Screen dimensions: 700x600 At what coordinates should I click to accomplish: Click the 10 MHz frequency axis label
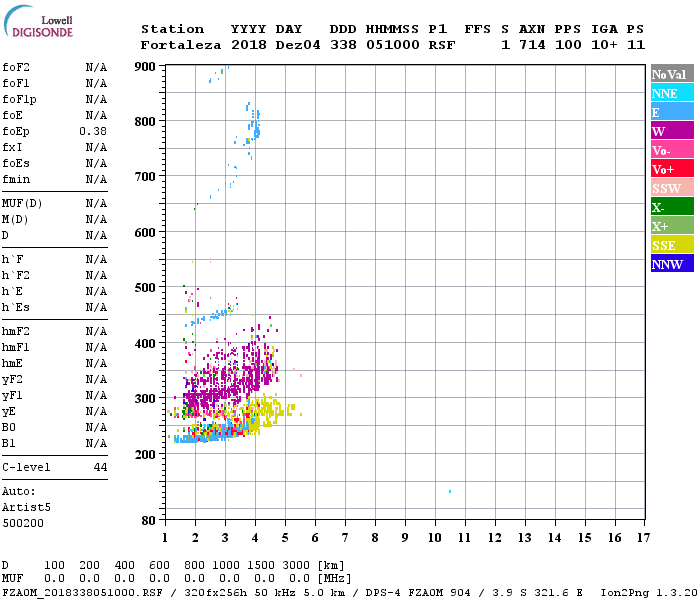click(x=435, y=538)
